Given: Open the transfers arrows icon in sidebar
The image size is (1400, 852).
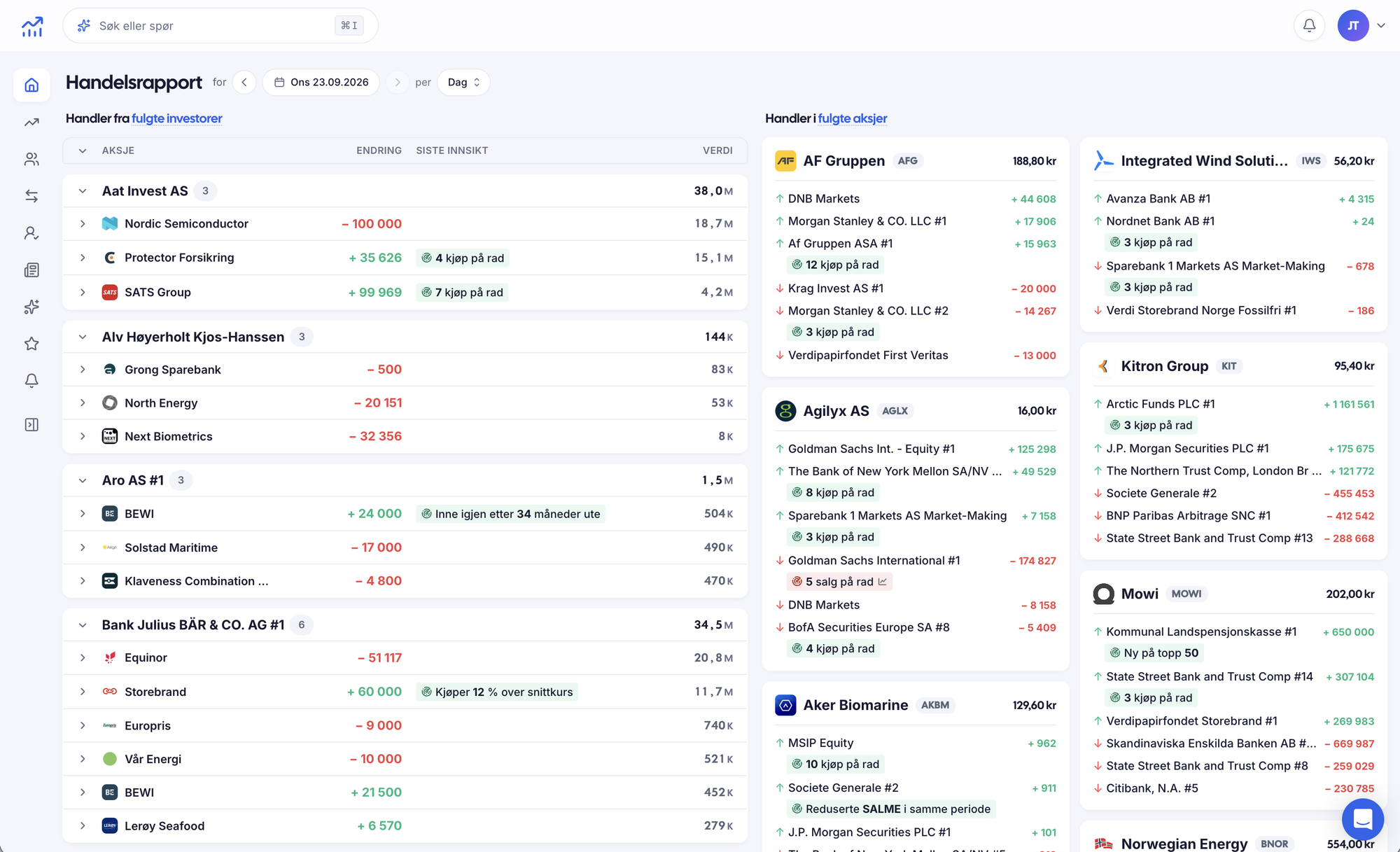Looking at the screenshot, I should [31, 196].
